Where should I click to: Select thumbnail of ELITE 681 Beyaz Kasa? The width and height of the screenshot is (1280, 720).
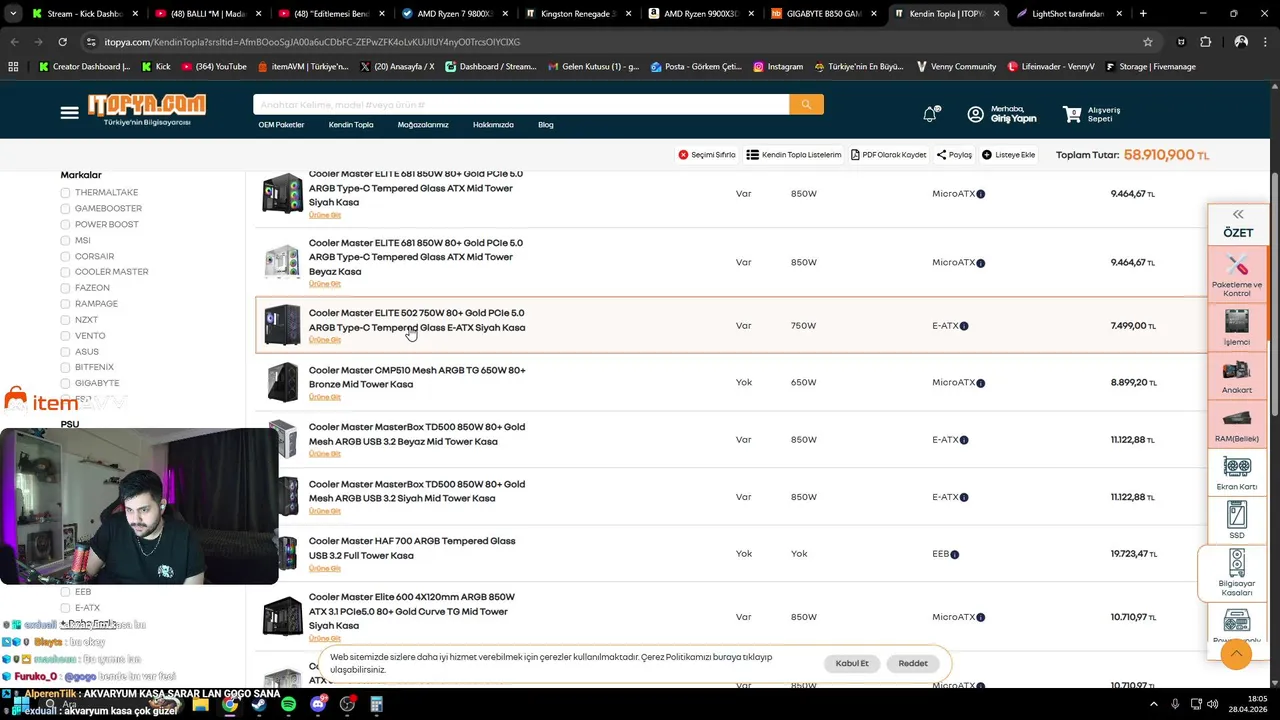pyautogui.click(x=283, y=262)
